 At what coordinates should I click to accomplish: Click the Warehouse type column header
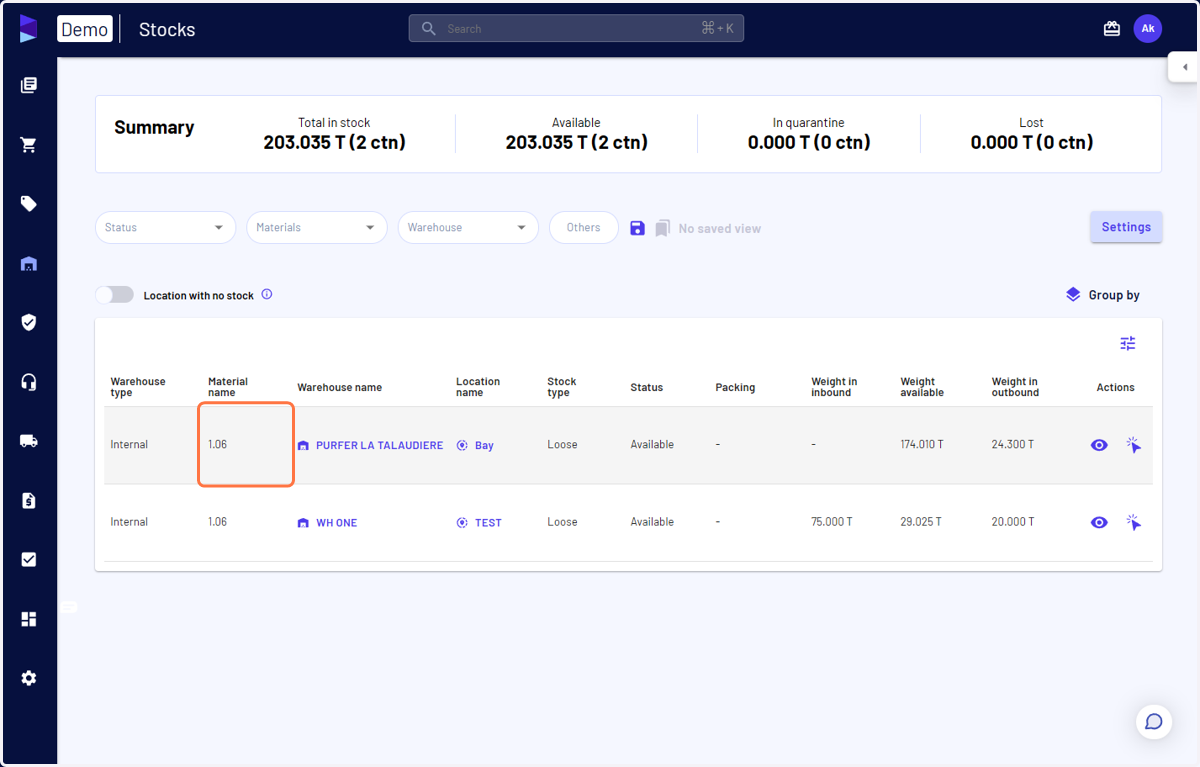(x=138, y=387)
